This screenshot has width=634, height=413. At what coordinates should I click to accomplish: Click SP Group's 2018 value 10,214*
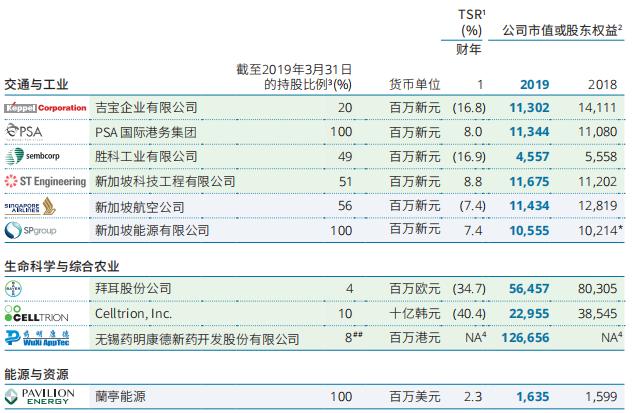click(x=600, y=230)
